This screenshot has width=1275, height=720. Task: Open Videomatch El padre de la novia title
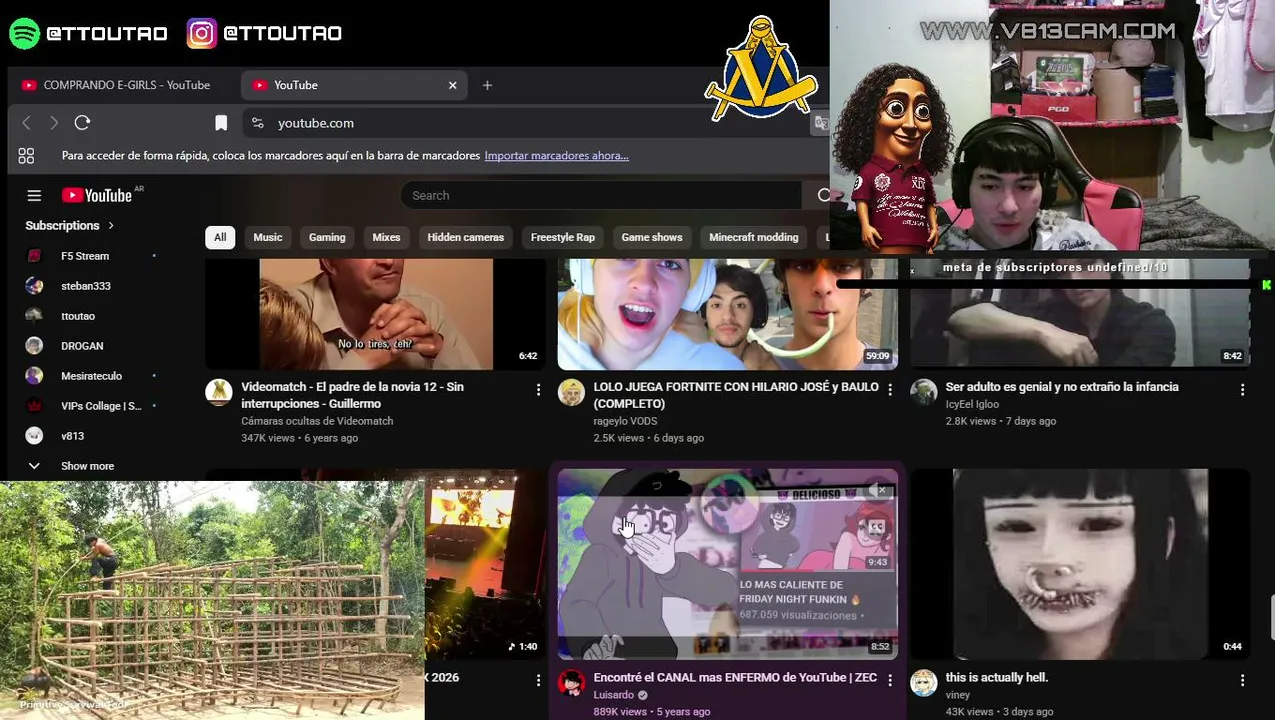[352, 395]
